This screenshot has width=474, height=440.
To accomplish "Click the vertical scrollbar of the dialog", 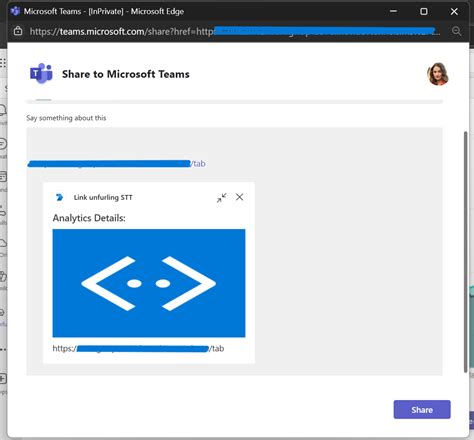I will click(x=465, y=252).
